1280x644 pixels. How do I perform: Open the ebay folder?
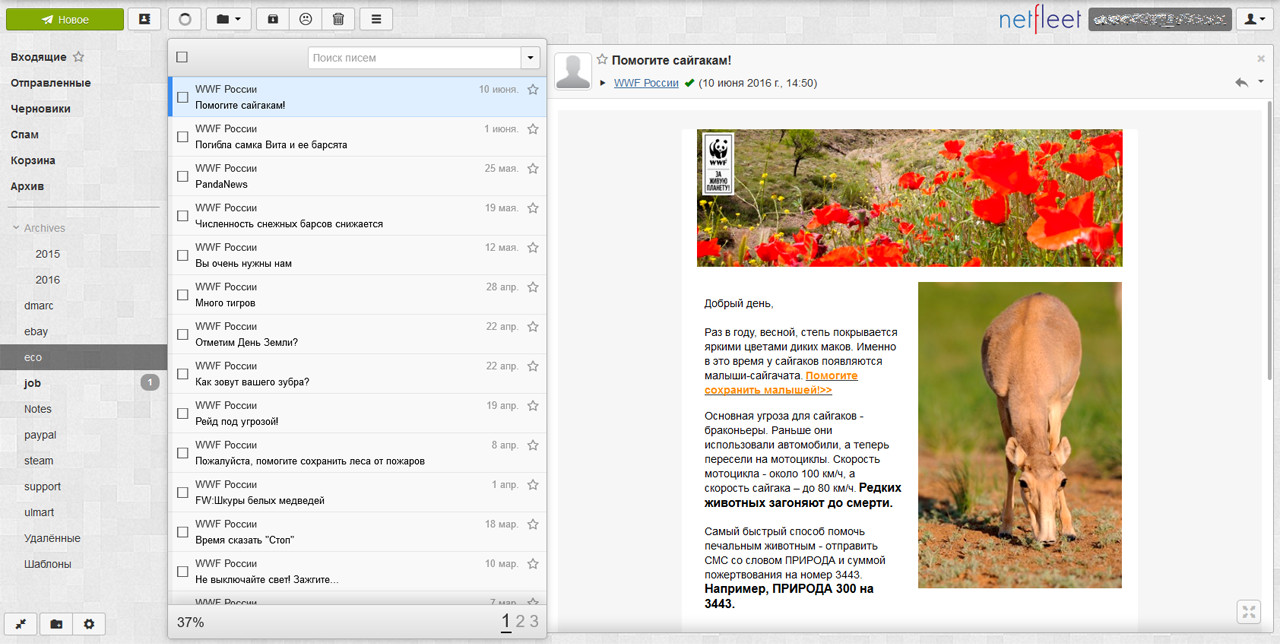tap(36, 332)
